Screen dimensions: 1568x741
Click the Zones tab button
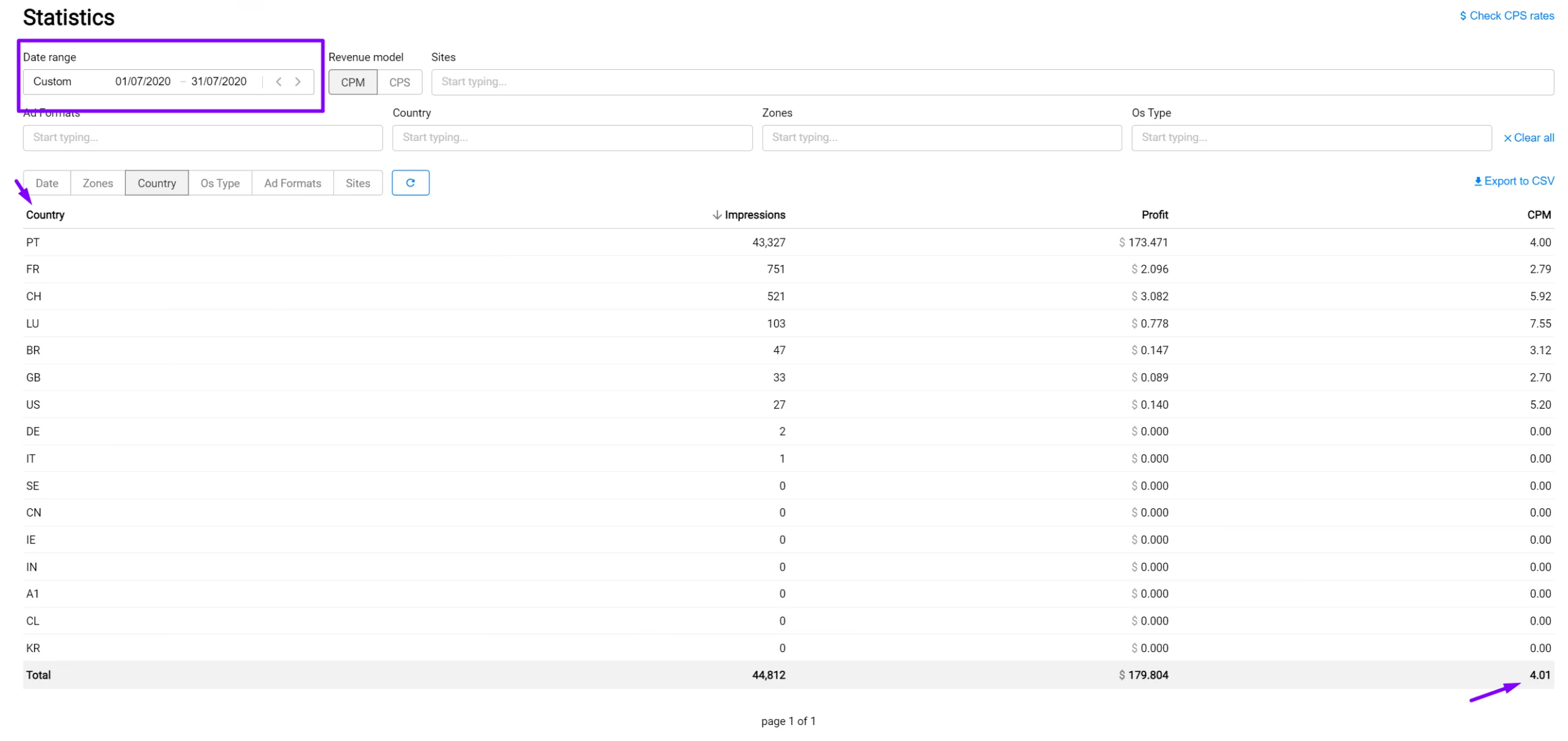click(97, 183)
